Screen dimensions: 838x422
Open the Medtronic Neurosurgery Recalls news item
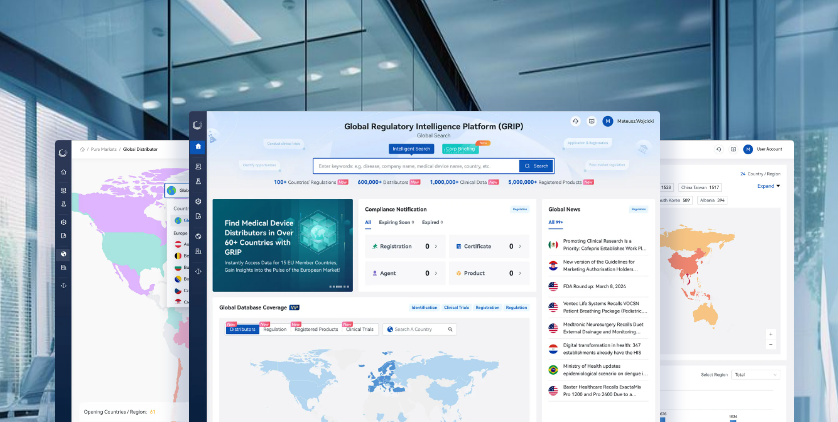pos(599,328)
